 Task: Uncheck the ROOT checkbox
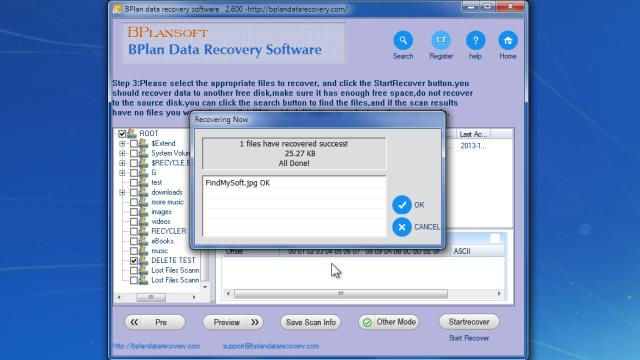[x=122, y=133]
